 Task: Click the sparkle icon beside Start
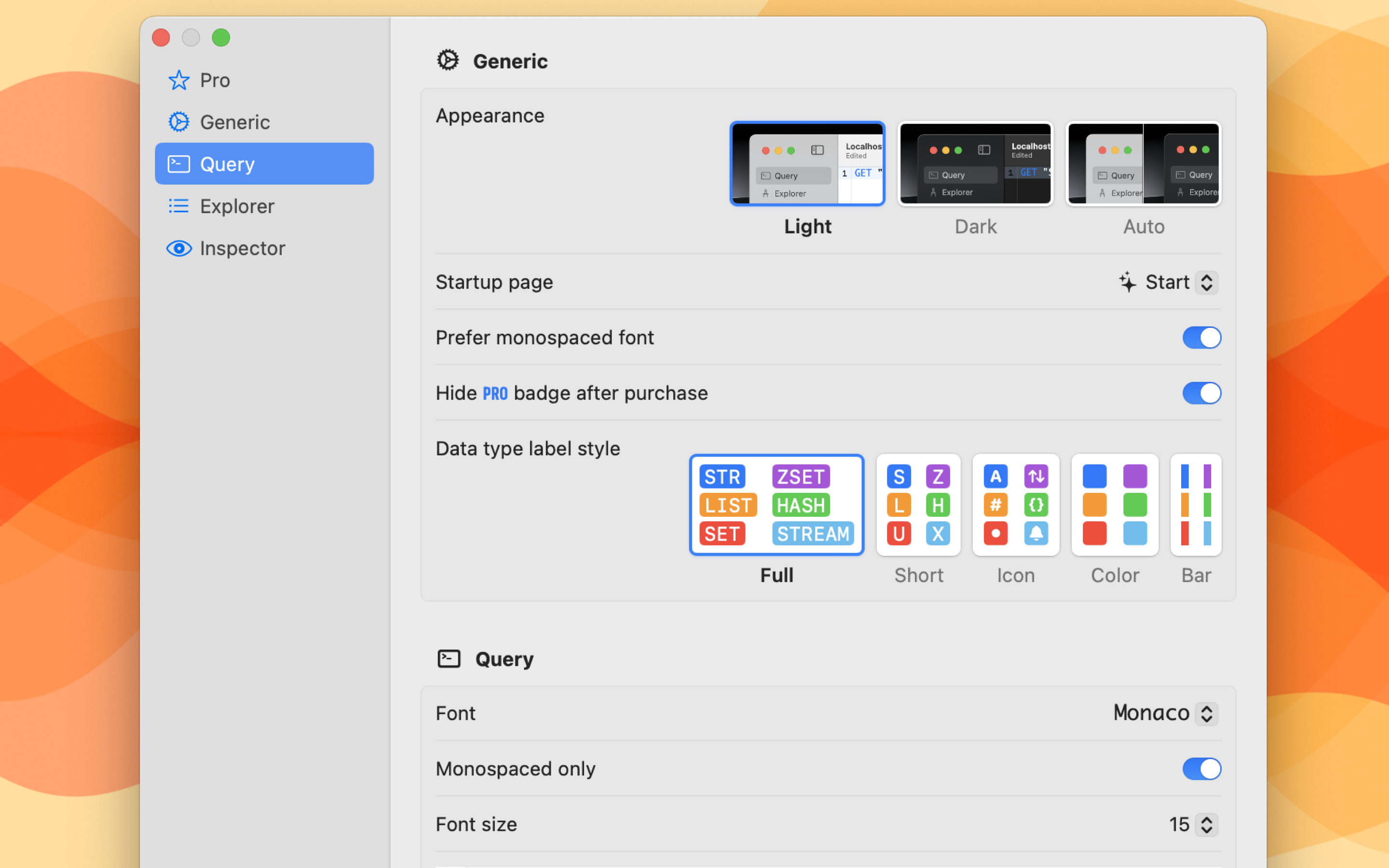point(1127,282)
